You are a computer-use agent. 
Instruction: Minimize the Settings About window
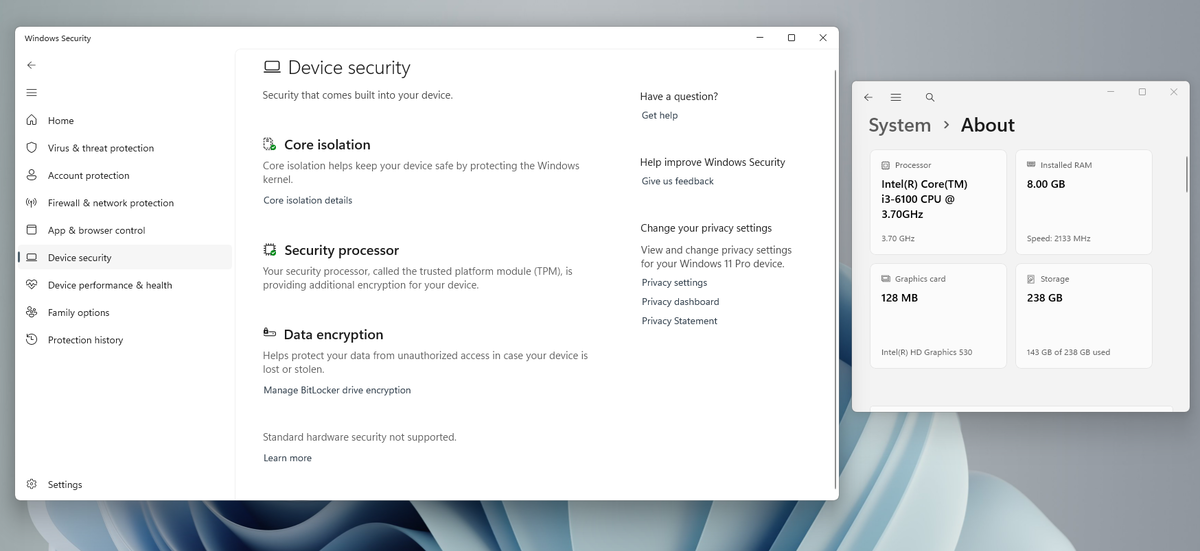click(x=1111, y=92)
